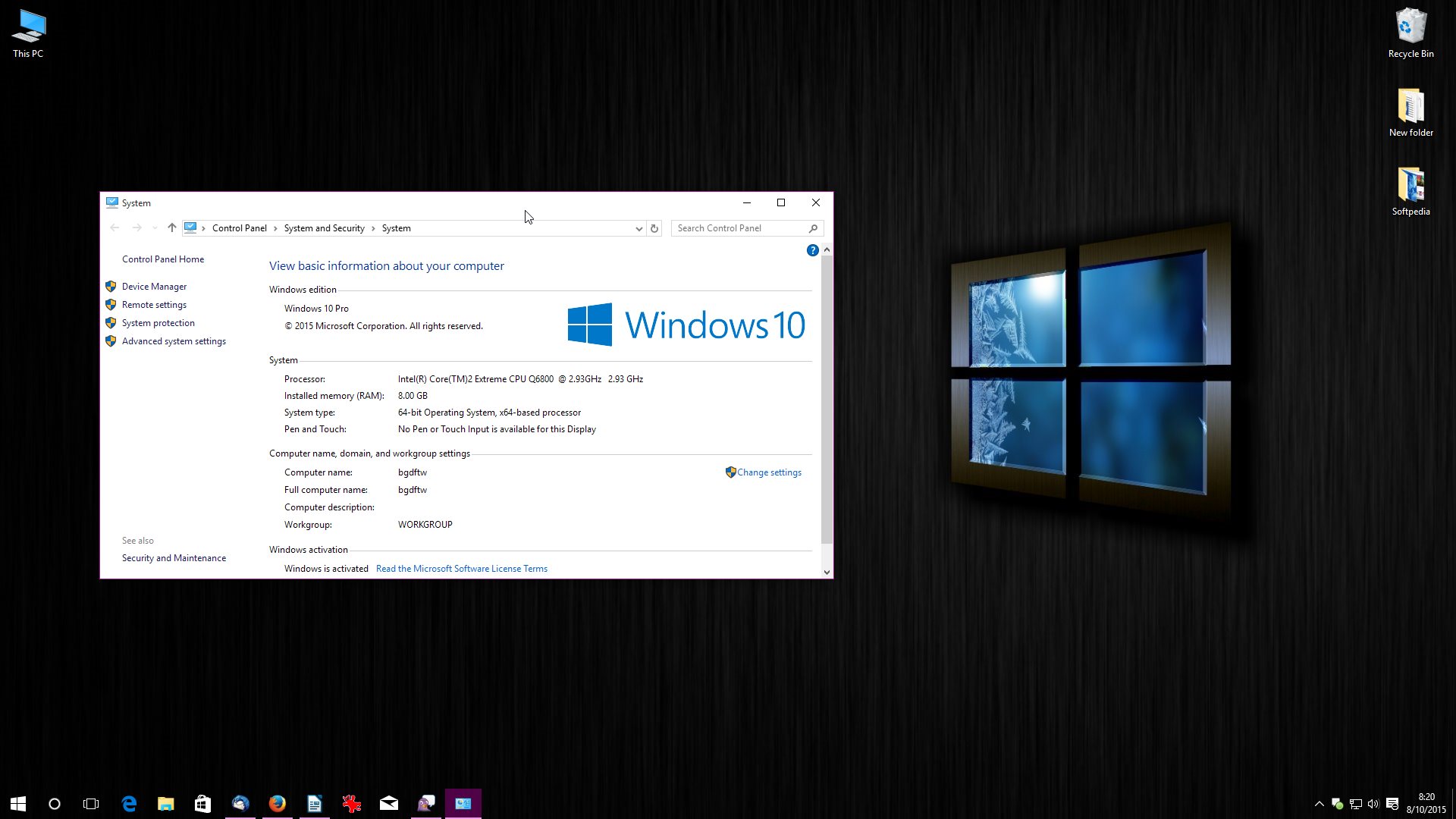
Task: Click the back navigation arrow
Action: 115,228
